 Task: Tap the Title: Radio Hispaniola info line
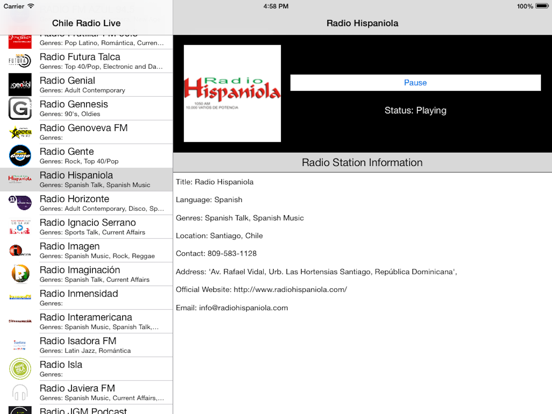click(x=215, y=182)
